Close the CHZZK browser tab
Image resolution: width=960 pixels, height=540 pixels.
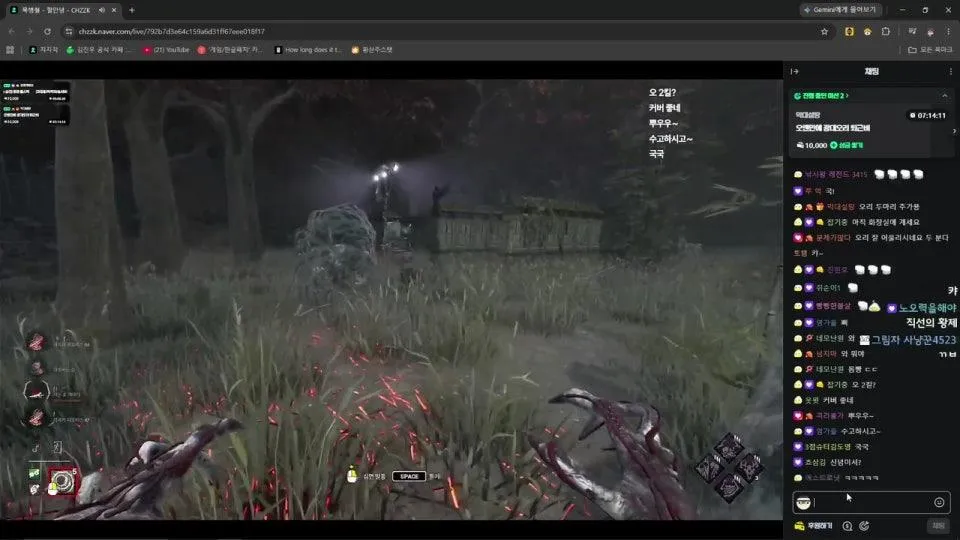click(114, 10)
